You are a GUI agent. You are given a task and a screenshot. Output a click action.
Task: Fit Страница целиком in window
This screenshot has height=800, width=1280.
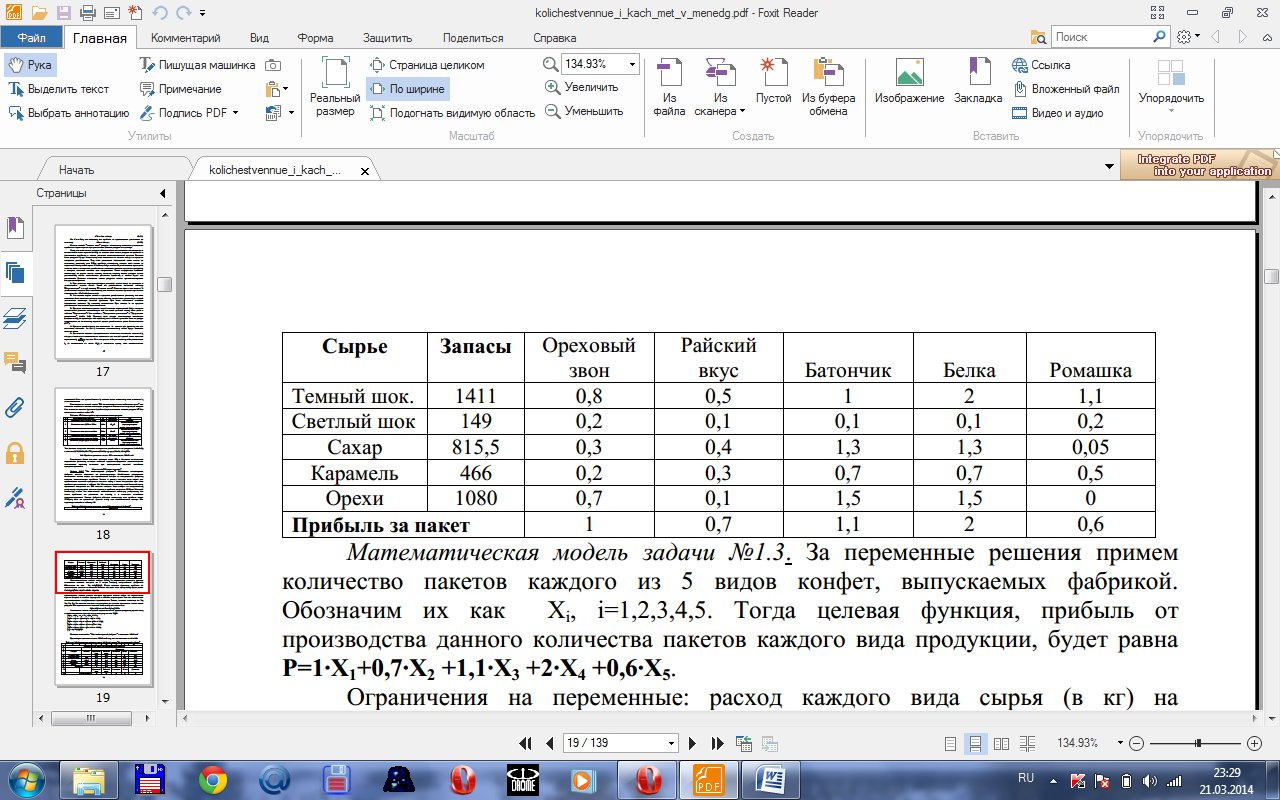[x=428, y=65]
